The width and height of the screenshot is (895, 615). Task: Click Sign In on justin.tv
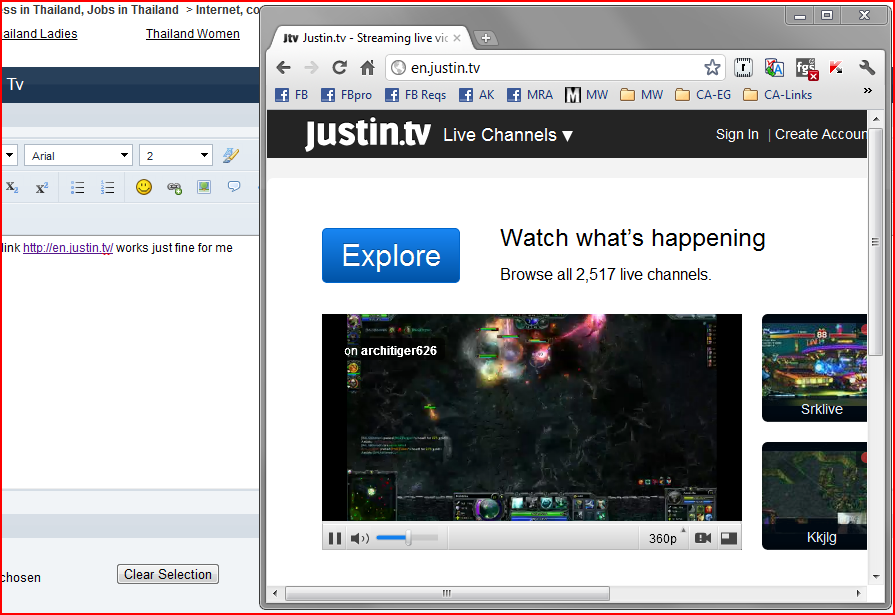click(737, 135)
